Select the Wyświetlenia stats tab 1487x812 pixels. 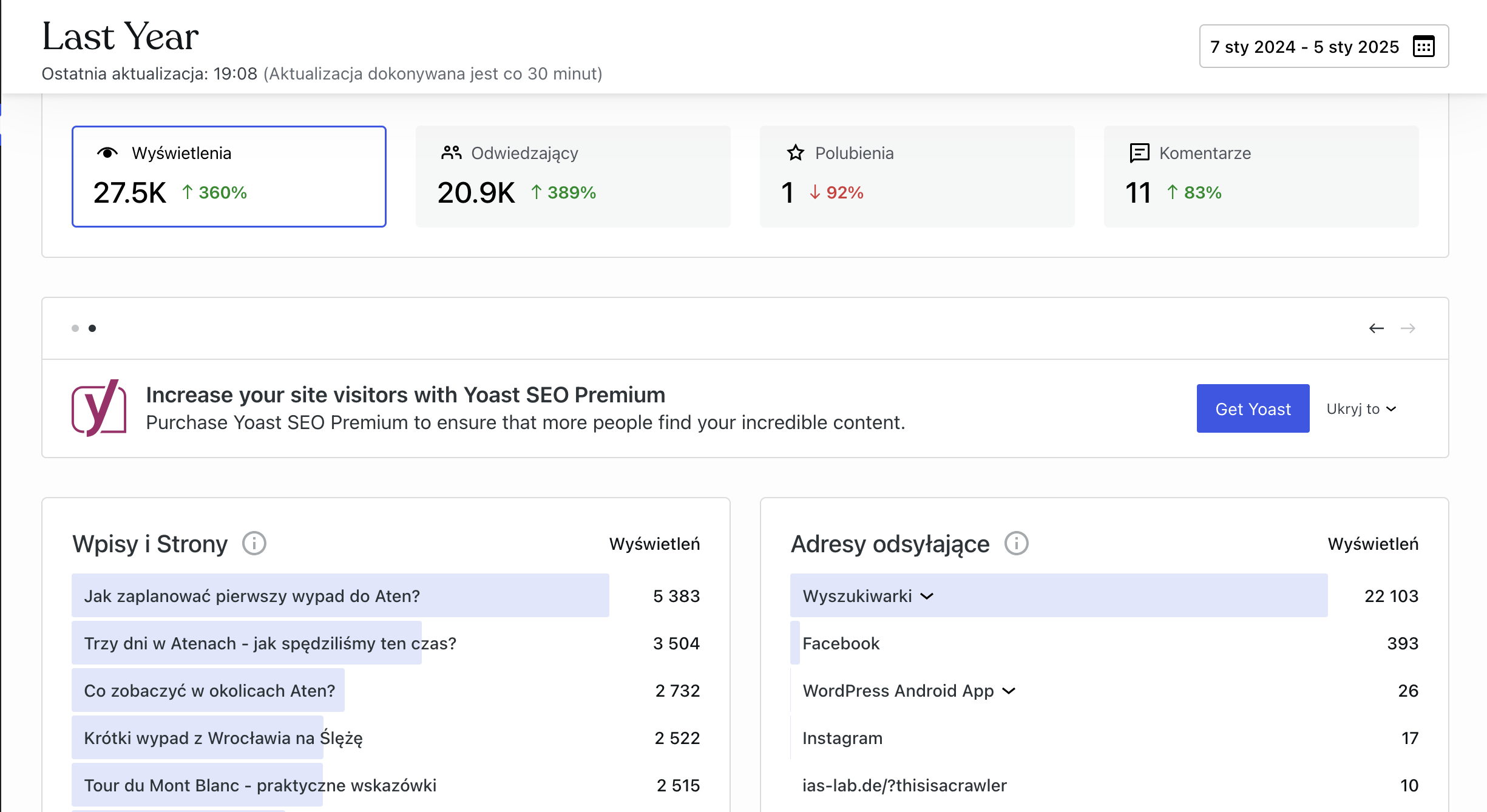(229, 177)
